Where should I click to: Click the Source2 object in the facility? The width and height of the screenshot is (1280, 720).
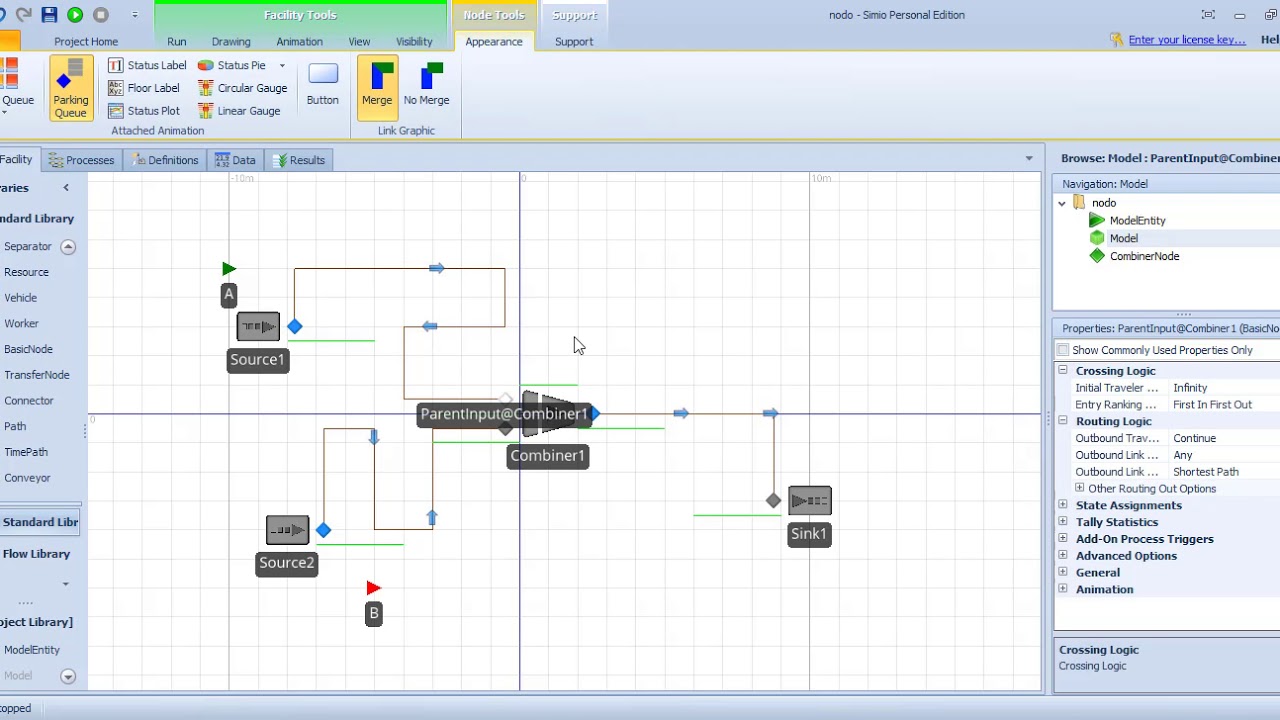click(x=287, y=530)
